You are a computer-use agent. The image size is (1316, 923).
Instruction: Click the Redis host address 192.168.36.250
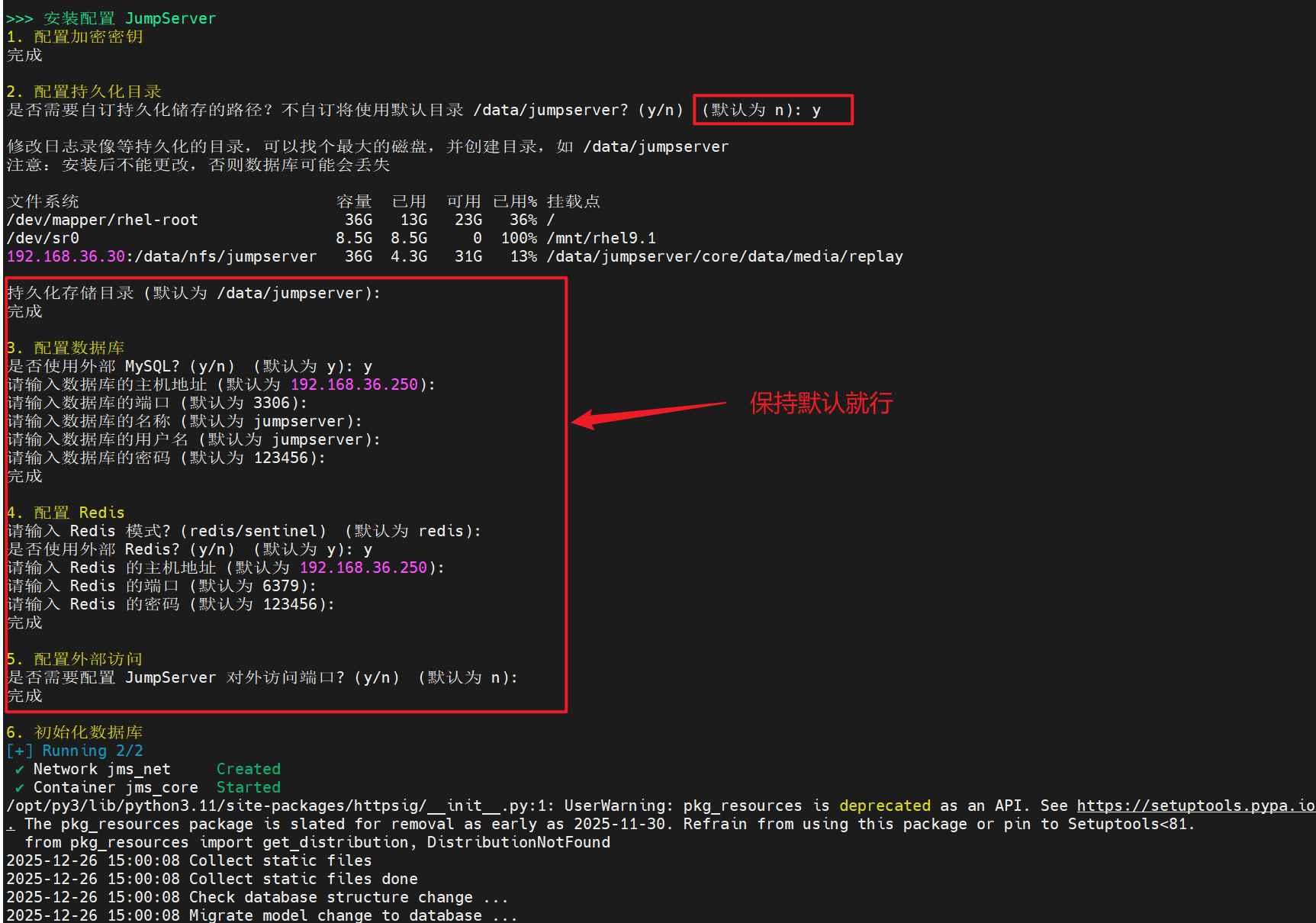point(363,568)
